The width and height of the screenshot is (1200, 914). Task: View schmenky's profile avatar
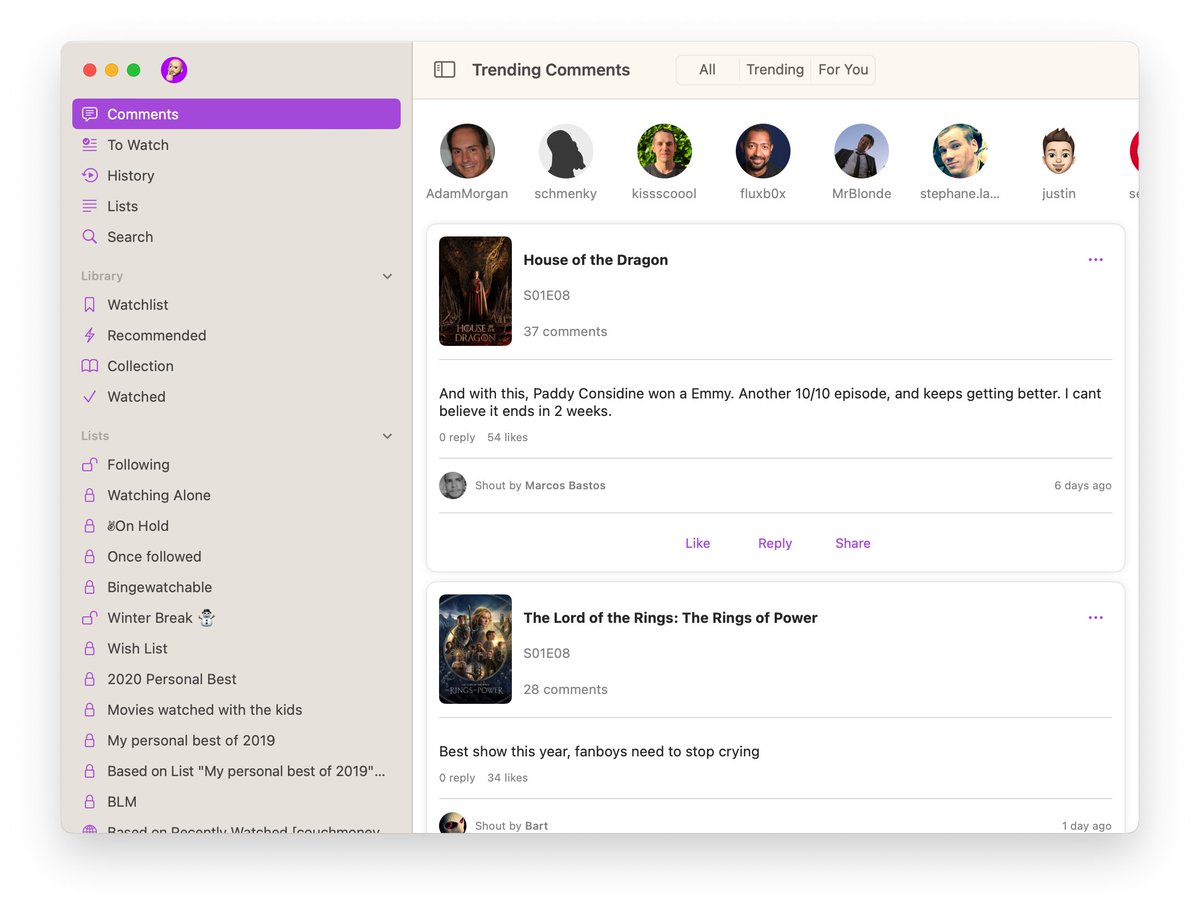[x=566, y=151]
